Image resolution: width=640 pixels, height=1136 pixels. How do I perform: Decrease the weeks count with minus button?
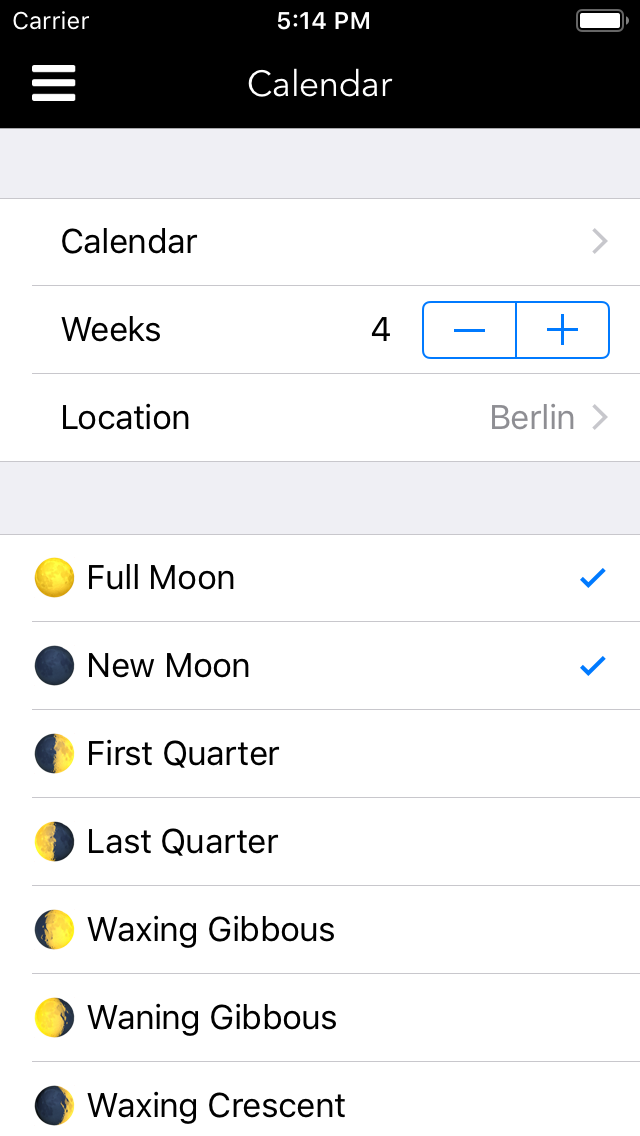click(469, 329)
